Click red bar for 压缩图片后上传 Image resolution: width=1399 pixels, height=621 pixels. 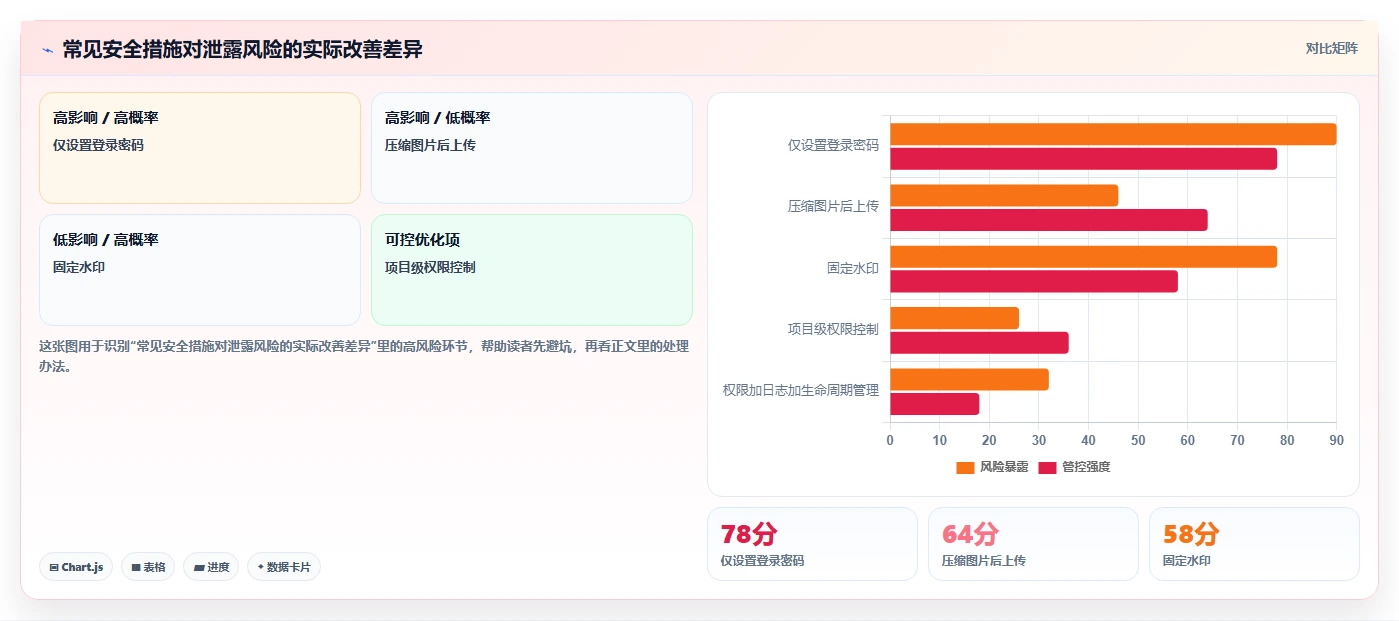[1049, 220]
